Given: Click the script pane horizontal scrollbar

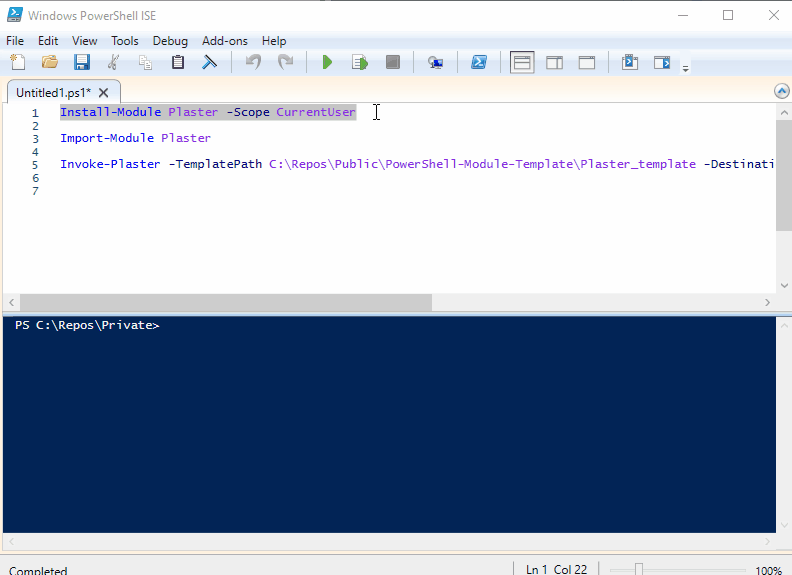Looking at the screenshot, I should click(x=225, y=302).
